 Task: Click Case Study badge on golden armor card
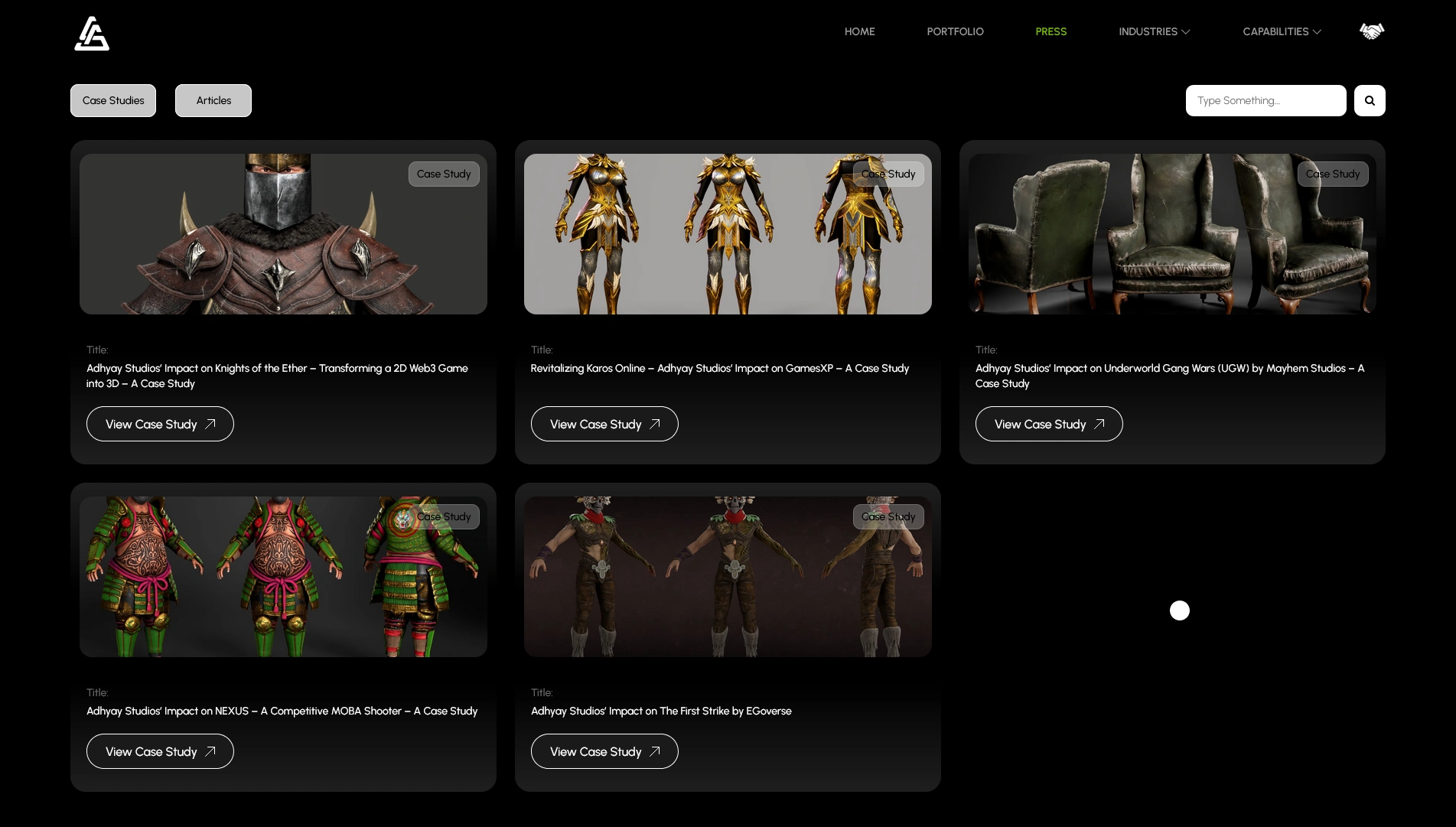click(888, 174)
